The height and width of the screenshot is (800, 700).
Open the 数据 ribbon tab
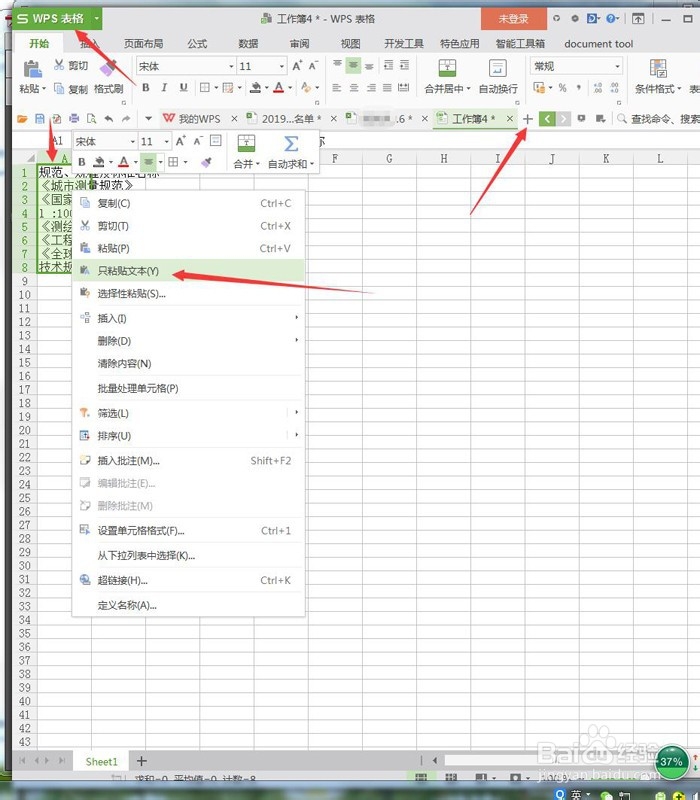(x=248, y=44)
